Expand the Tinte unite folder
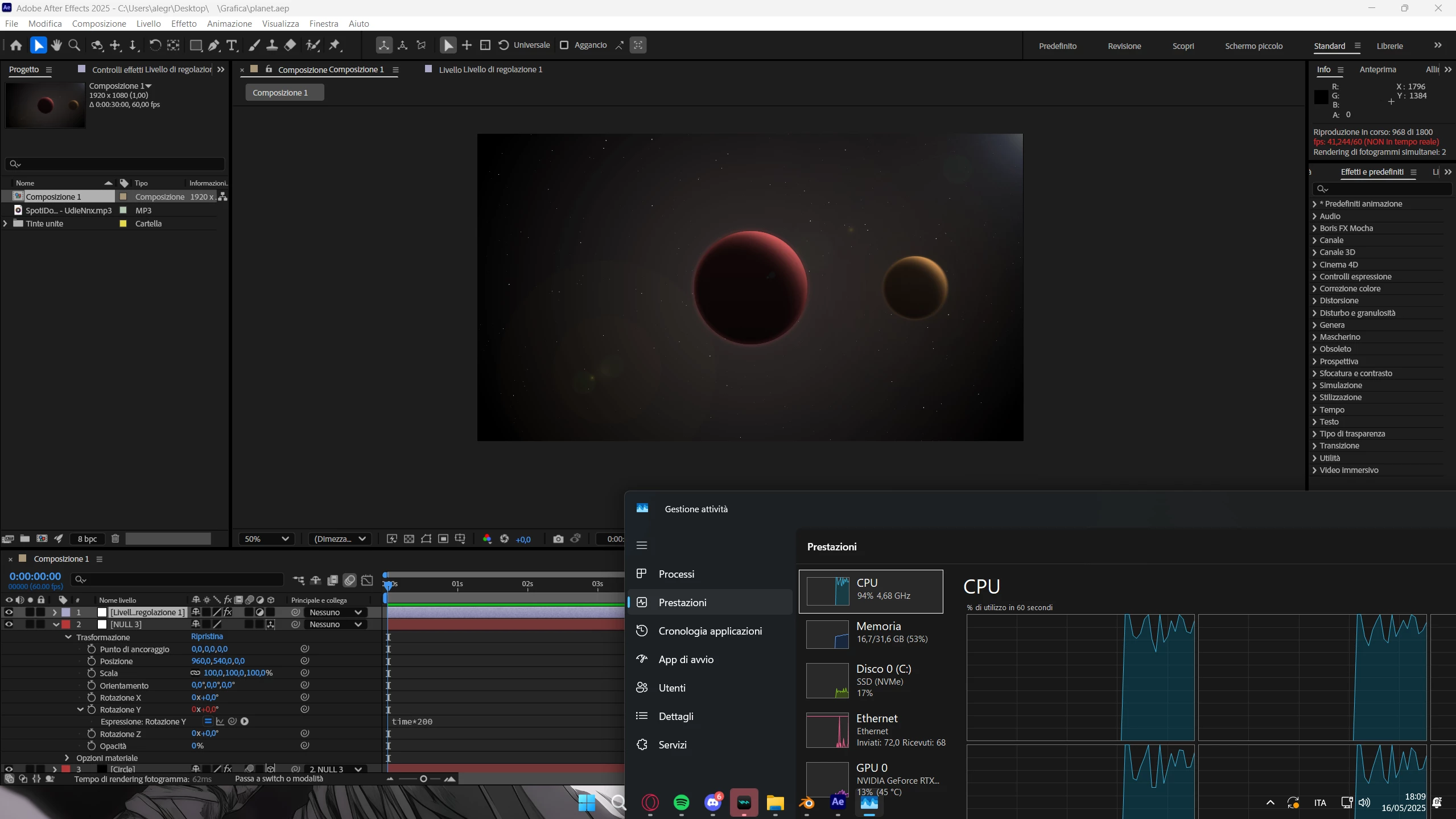 (x=6, y=224)
